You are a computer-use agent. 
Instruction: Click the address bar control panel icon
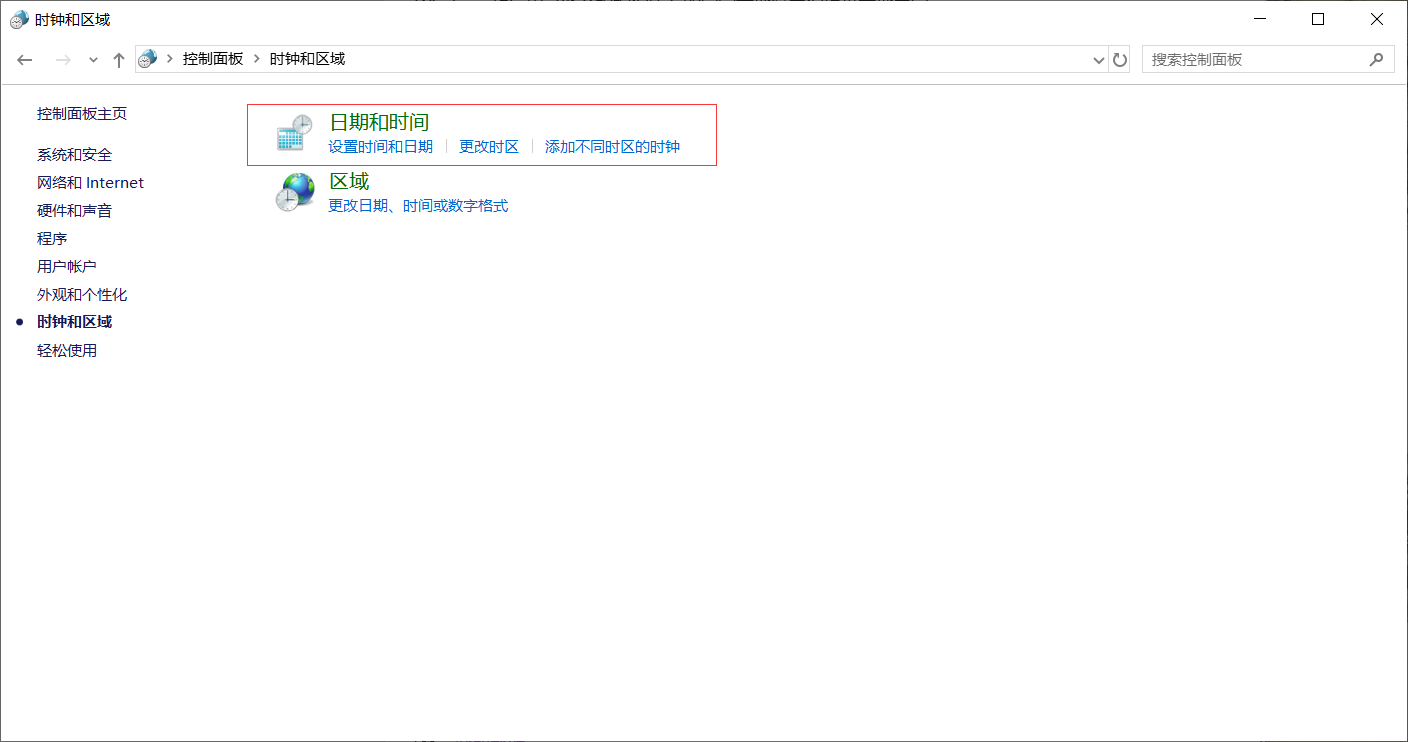pos(148,59)
